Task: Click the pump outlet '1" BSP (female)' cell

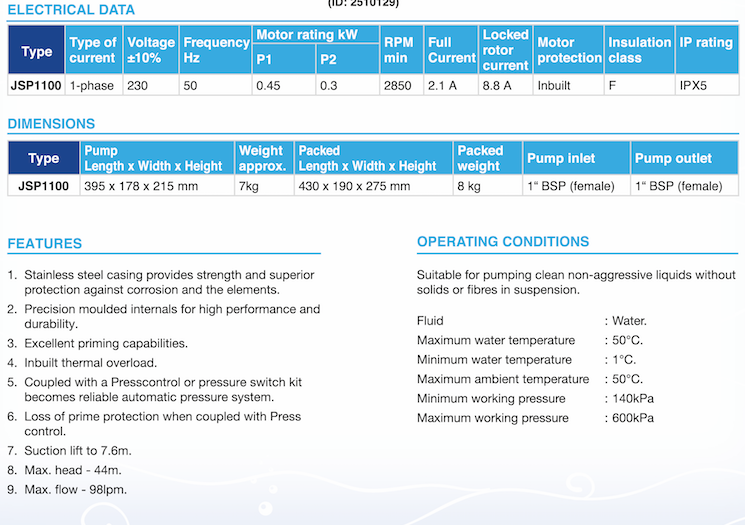Action: pos(685,186)
